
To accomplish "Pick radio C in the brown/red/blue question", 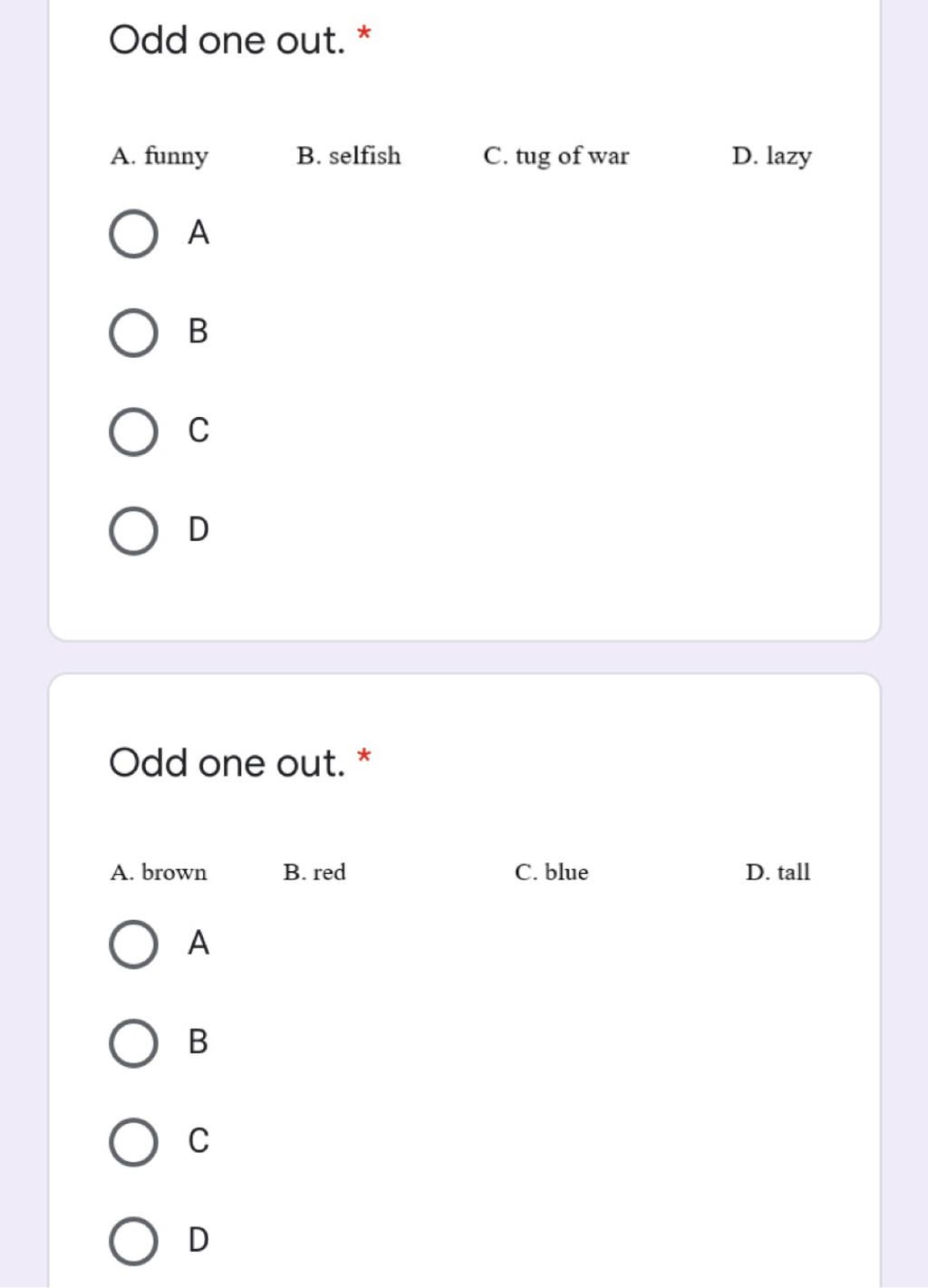I will coord(133,1142).
